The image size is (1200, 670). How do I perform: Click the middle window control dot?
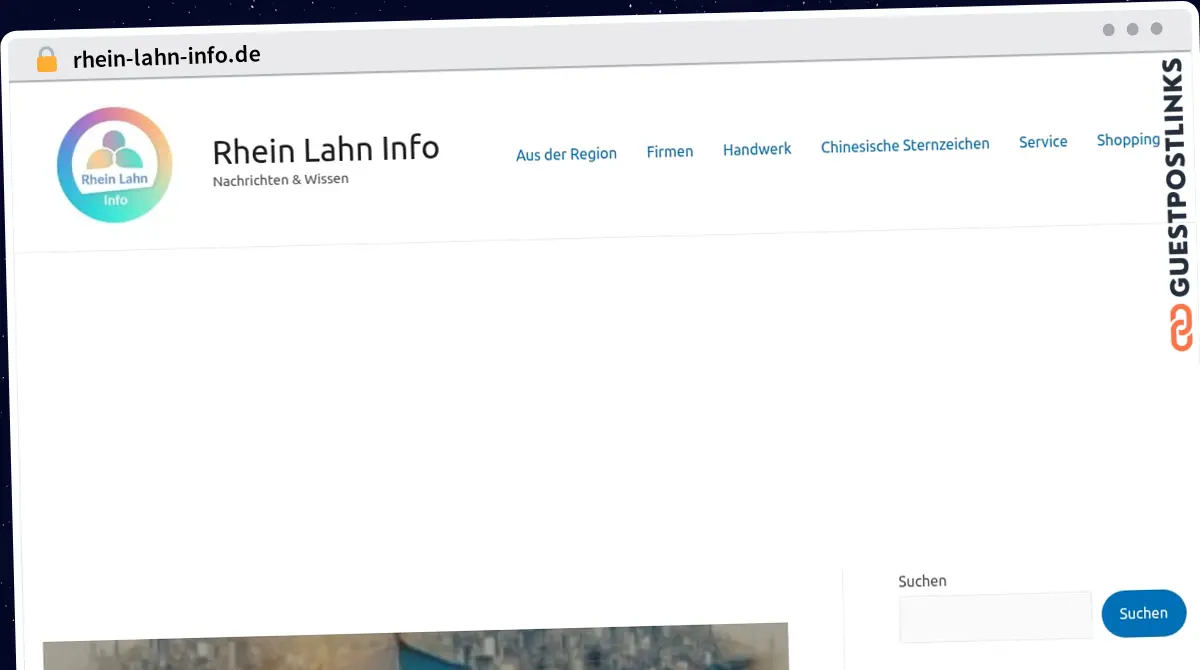[x=1133, y=30]
